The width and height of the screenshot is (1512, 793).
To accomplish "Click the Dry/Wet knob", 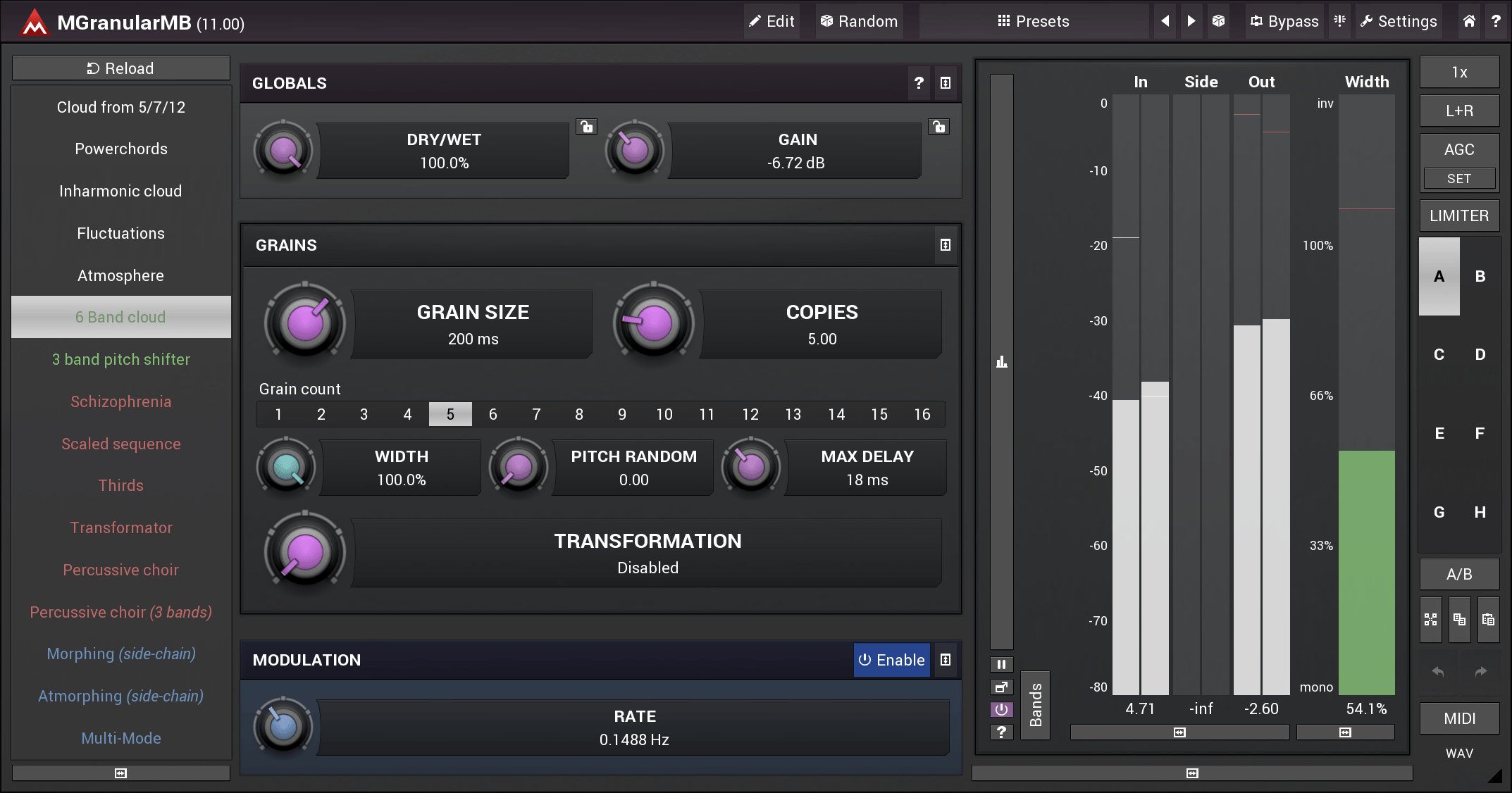I will pyautogui.click(x=283, y=150).
